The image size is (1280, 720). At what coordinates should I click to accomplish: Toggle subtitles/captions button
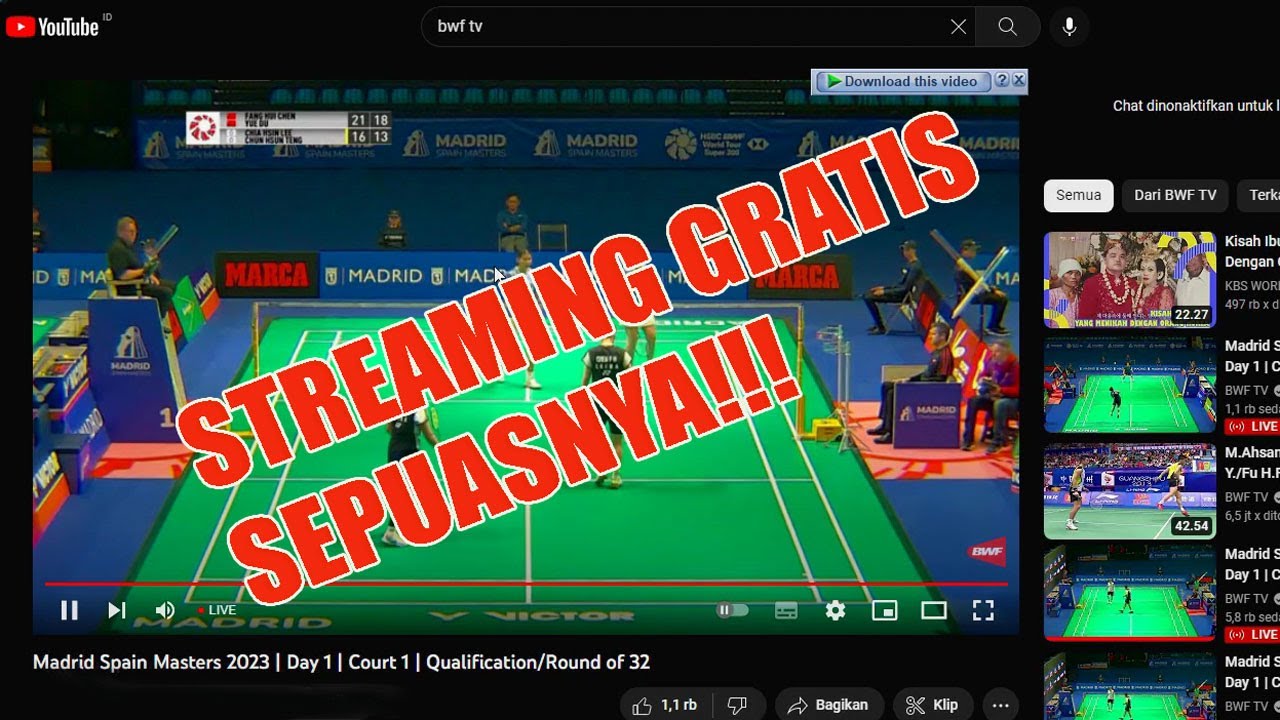[x=786, y=610]
